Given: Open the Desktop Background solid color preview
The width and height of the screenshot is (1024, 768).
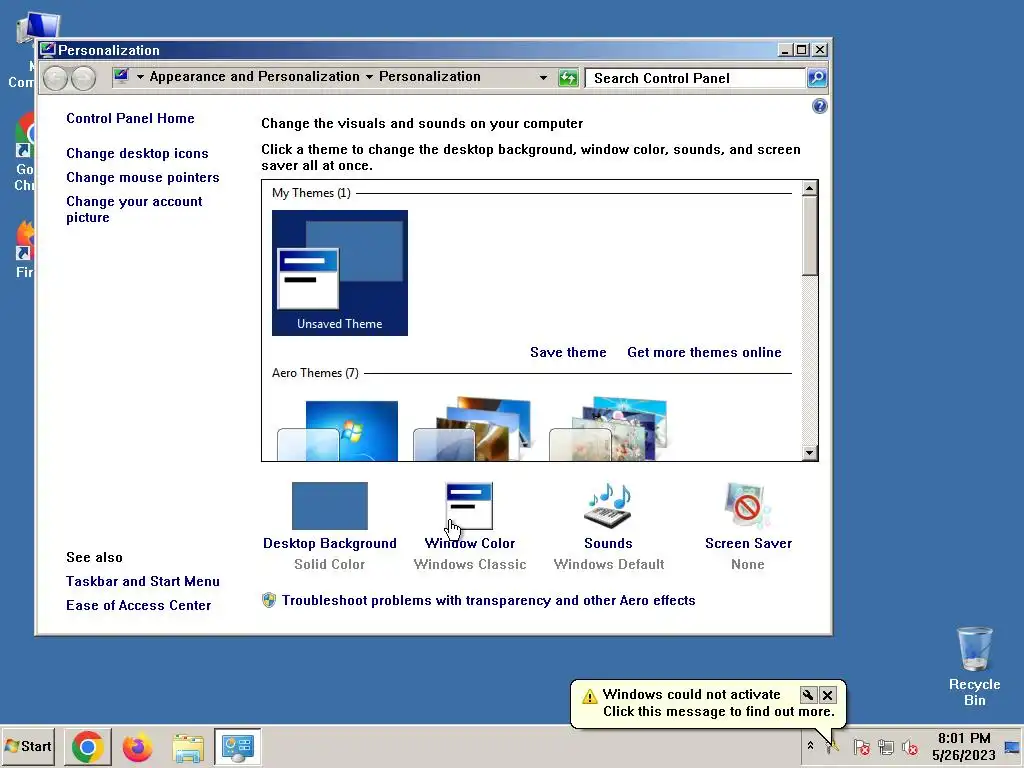Looking at the screenshot, I should pos(330,506).
